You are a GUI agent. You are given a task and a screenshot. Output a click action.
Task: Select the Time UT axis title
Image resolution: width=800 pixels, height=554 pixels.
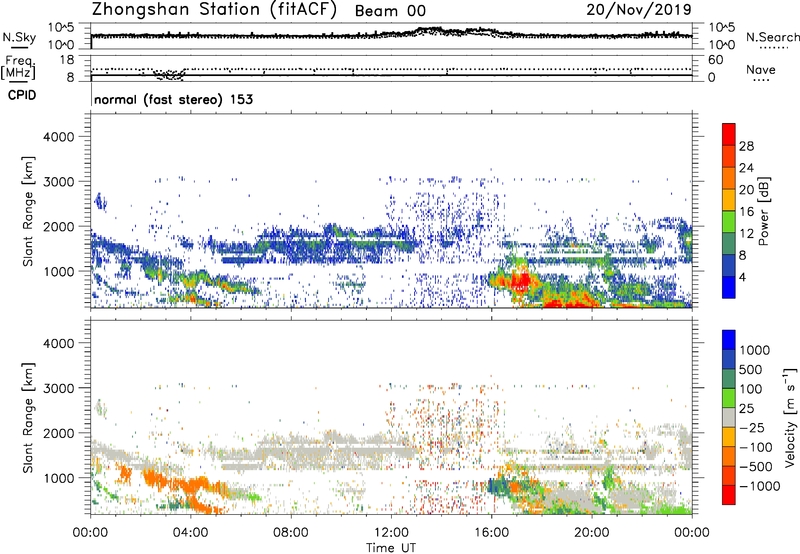click(391, 548)
